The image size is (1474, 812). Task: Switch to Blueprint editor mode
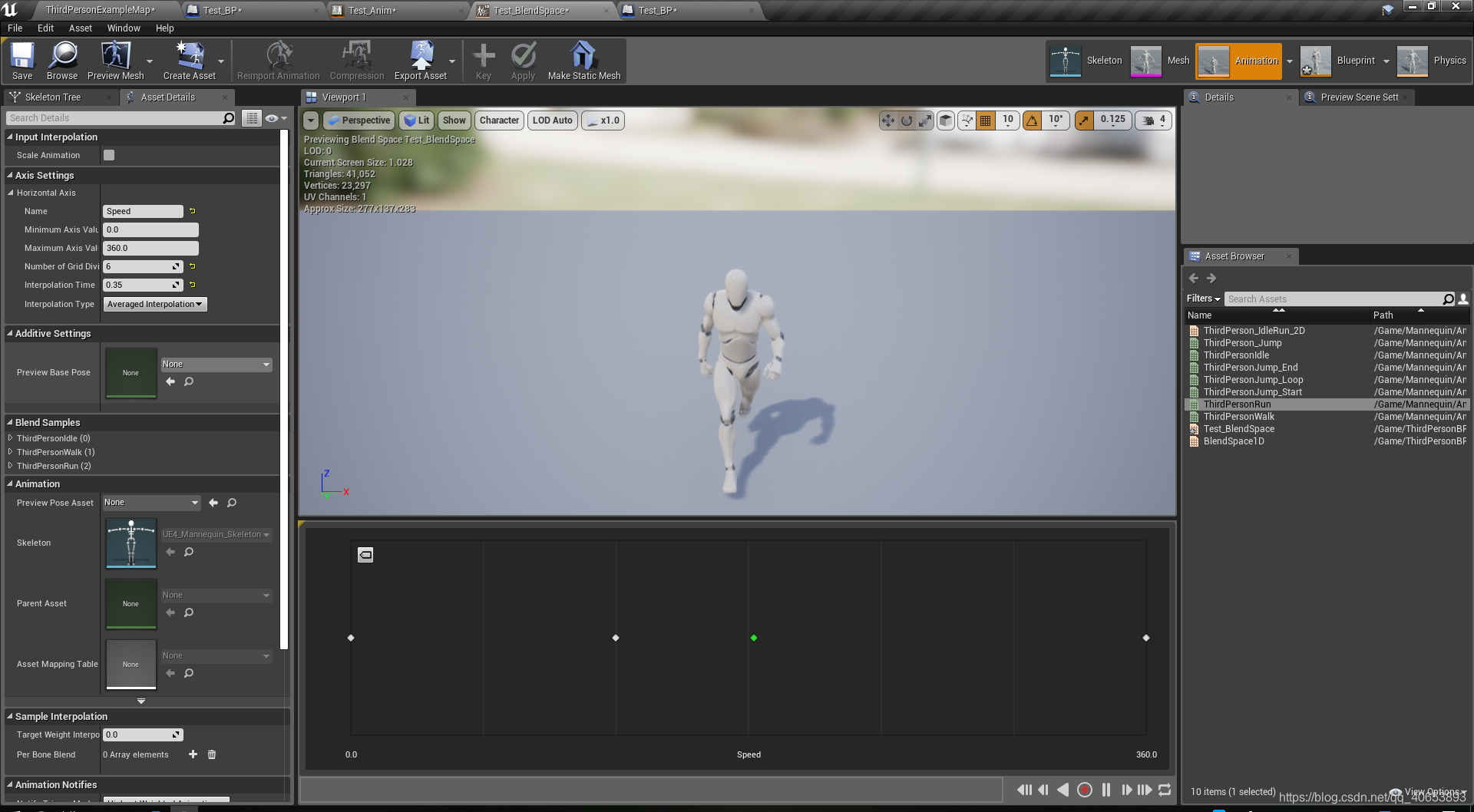pos(1339,61)
